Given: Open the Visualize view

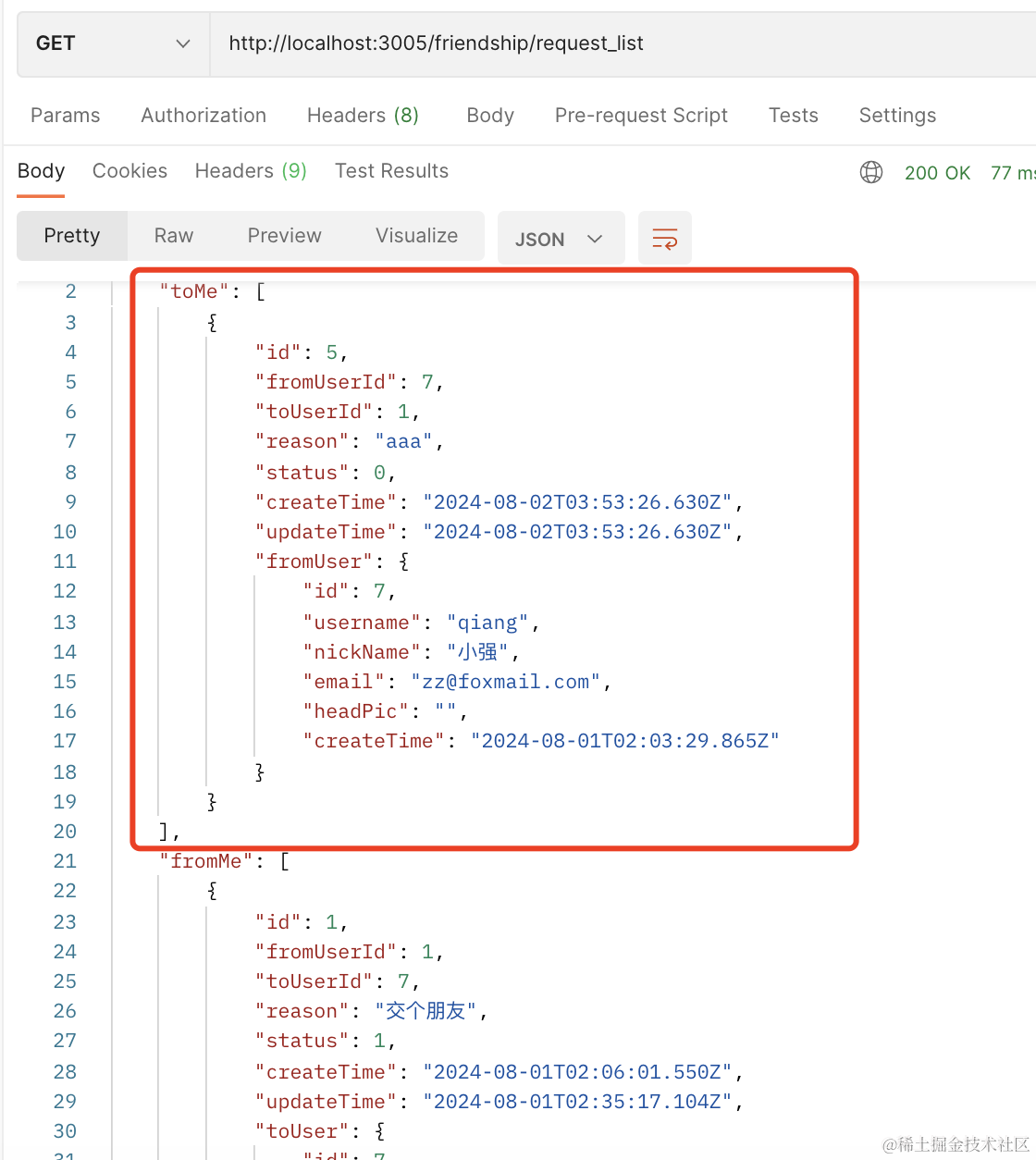Looking at the screenshot, I should coord(416,236).
